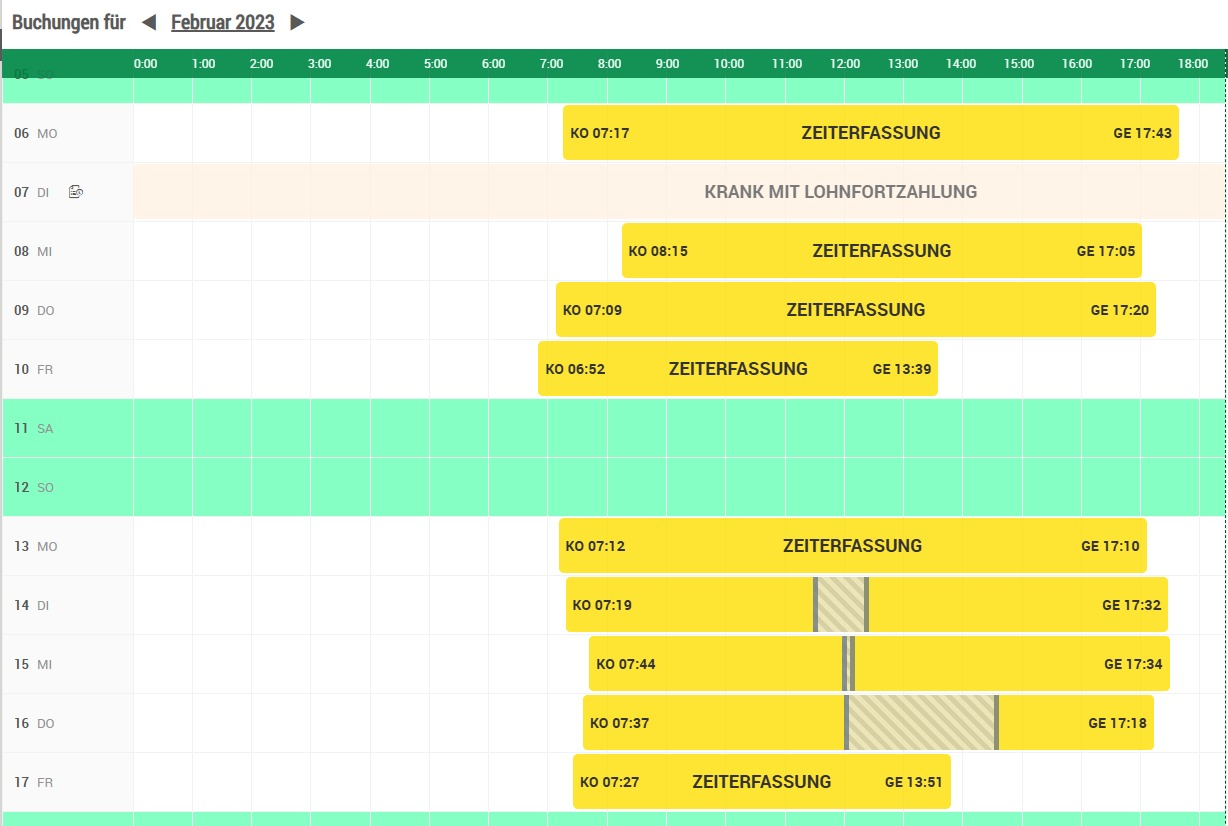Click the 12:00 hour column header
This screenshot has height=826, width=1228.
click(x=844, y=63)
